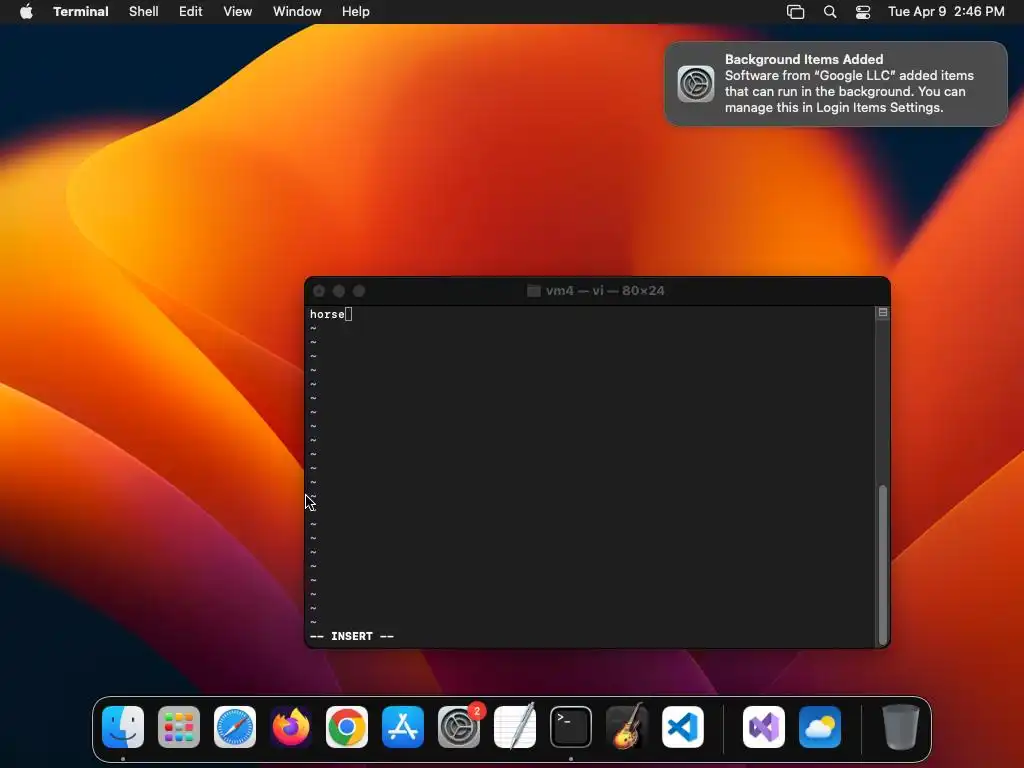The height and width of the screenshot is (768, 1024).
Task: Click the split pane icon in Terminal
Action: [x=883, y=313]
